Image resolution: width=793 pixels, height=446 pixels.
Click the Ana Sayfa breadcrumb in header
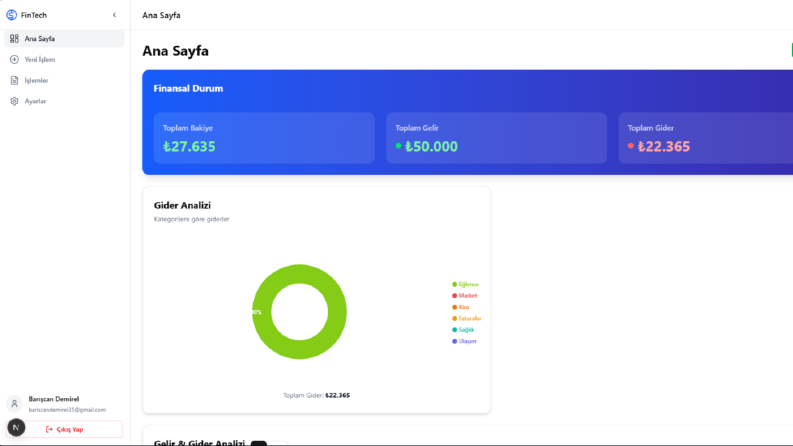(x=161, y=15)
